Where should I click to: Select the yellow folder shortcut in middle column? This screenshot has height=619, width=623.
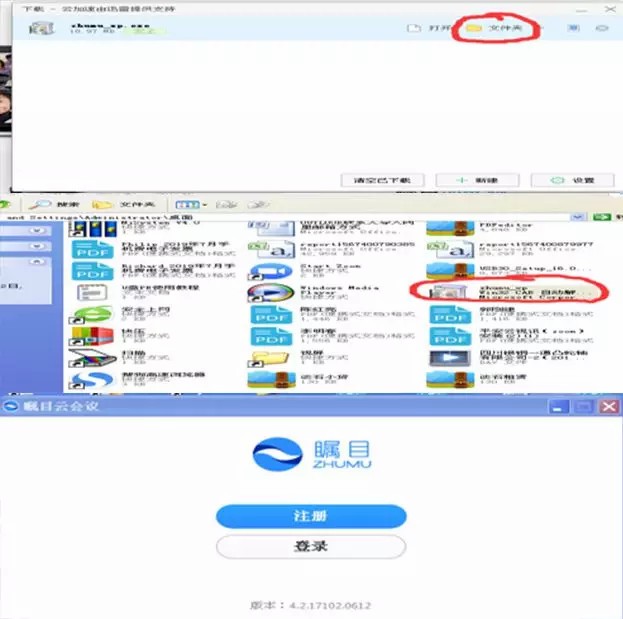[x=269, y=358]
